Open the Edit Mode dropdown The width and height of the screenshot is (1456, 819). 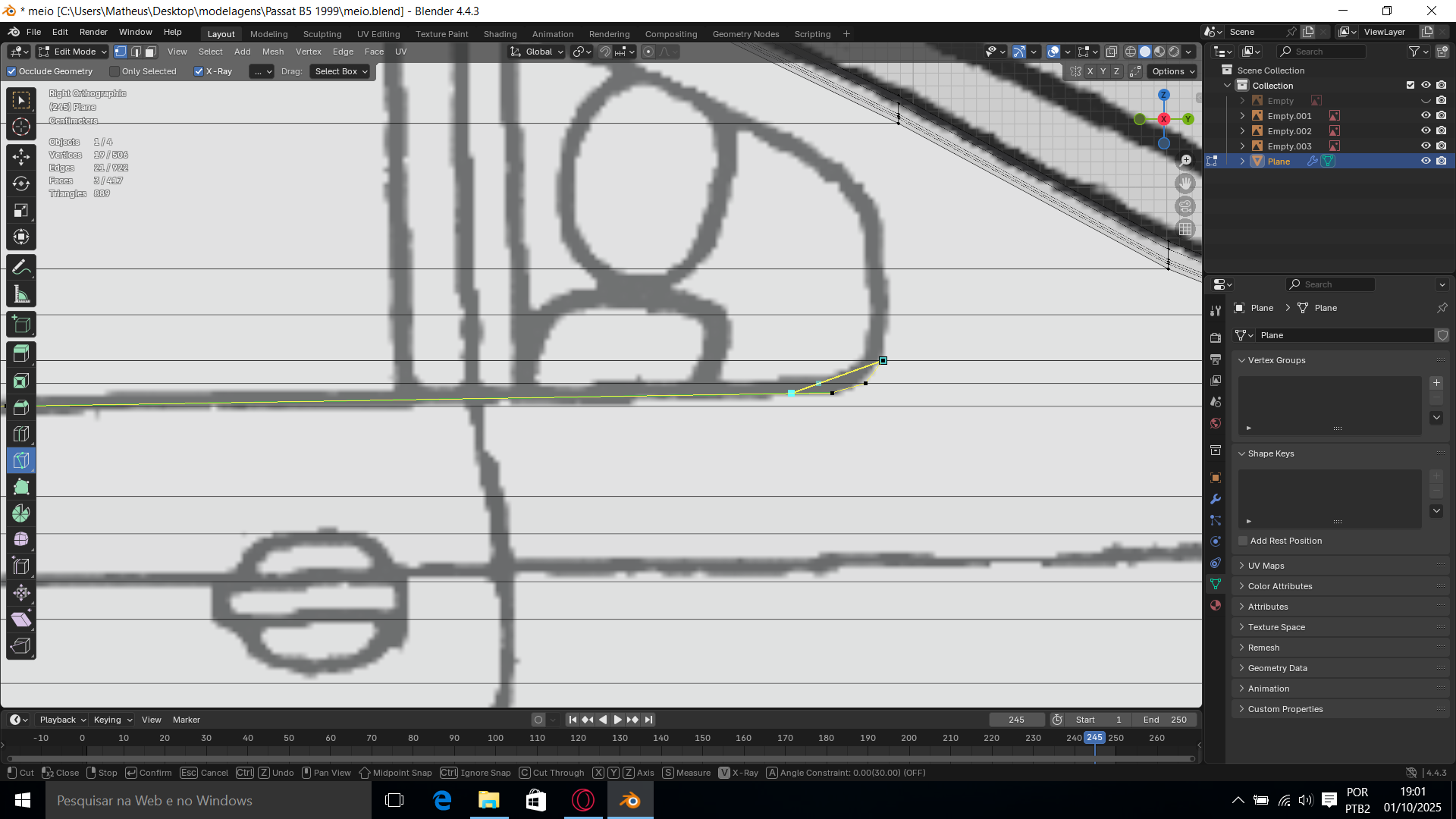[74, 52]
